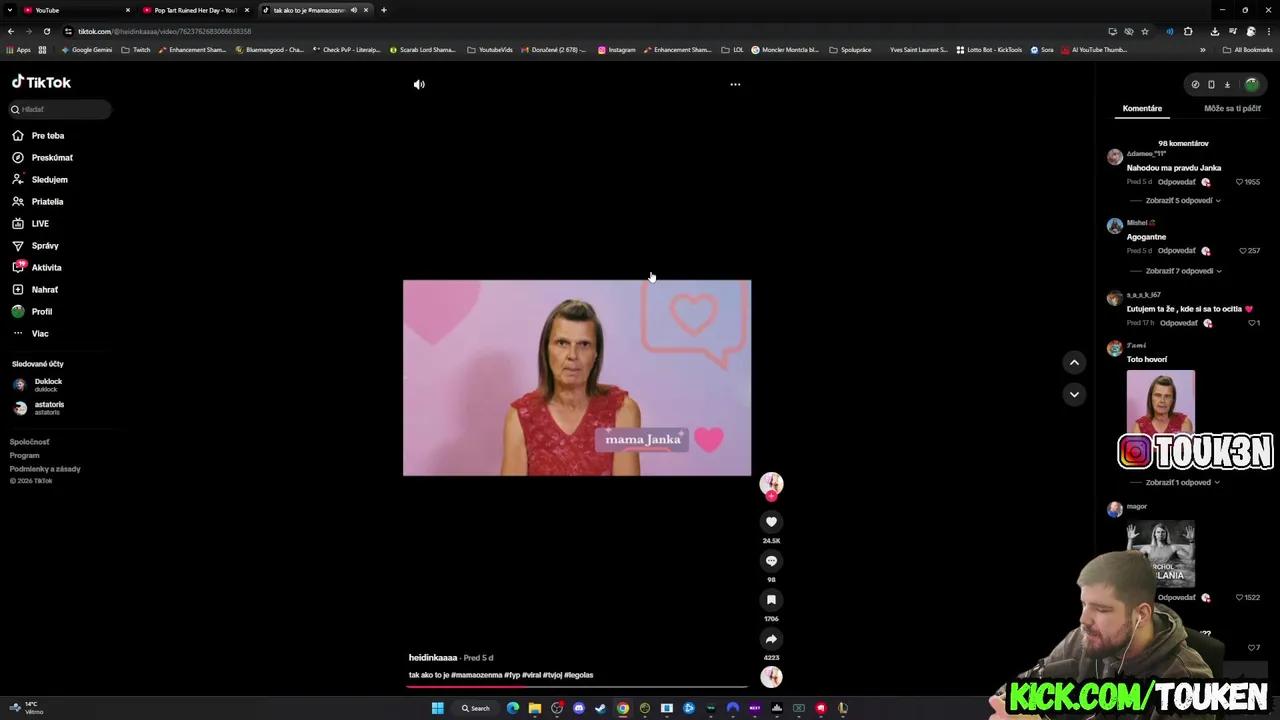Open the Program footer link
1280x720 pixels.
24,455
